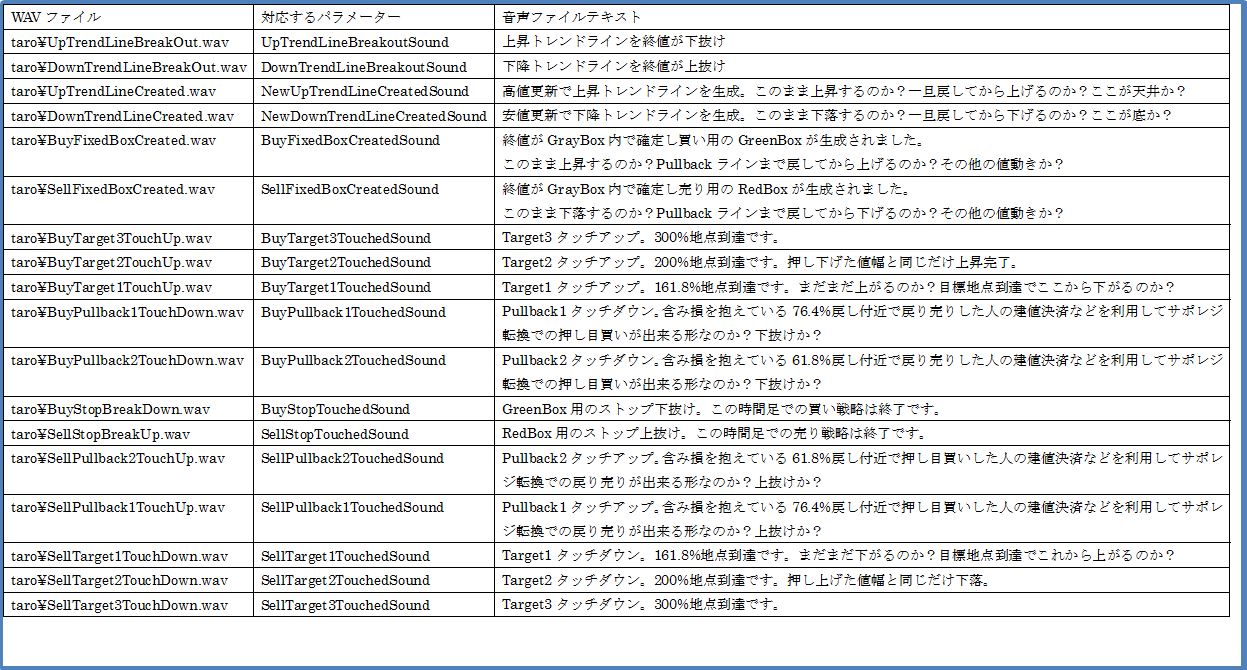1247x670 pixels.
Task: Click the taro¥BuyFixedBoxCreated.wav cell
Action: click(x=128, y=152)
